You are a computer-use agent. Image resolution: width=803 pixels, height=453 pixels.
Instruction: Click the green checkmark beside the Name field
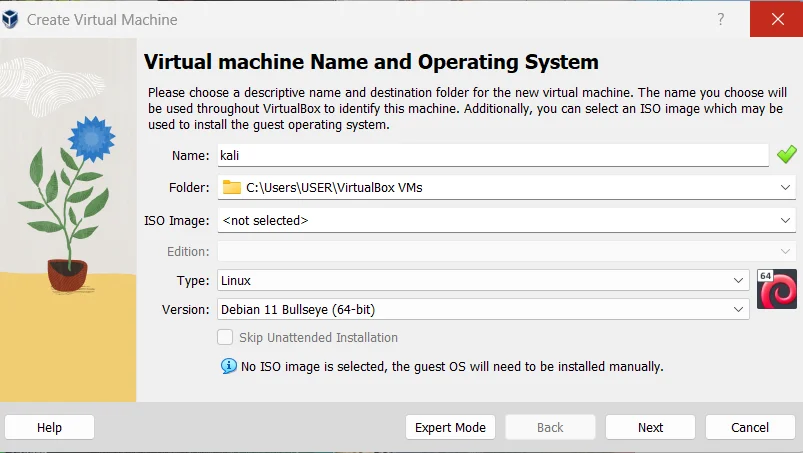[x=787, y=155]
